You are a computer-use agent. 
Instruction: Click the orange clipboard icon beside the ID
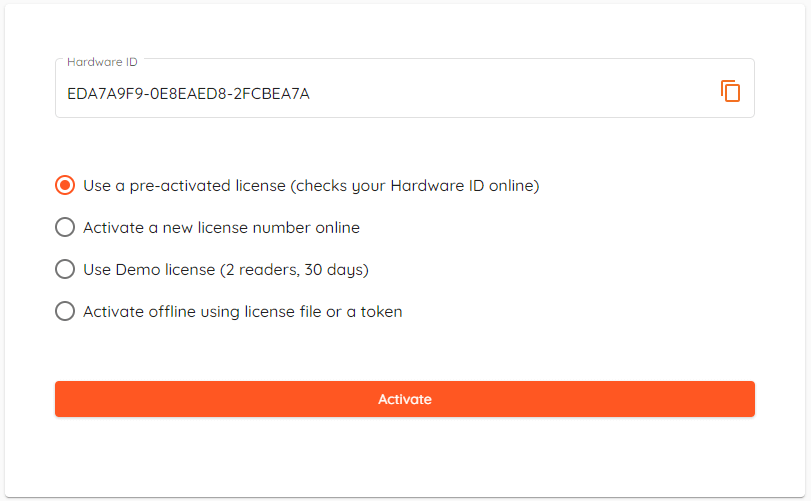pos(730,92)
